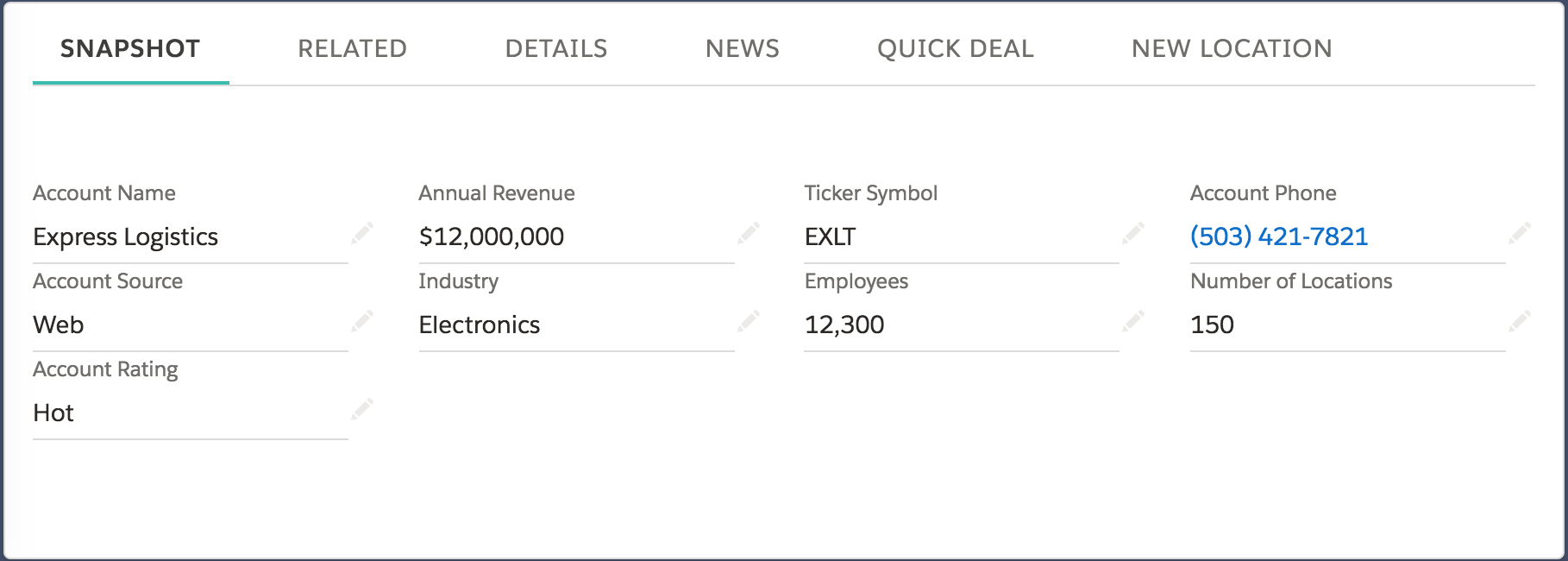Screen dimensions: 1568x561
Task: Edit Account Phone using the pencil icon
Action: click(1520, 233)
